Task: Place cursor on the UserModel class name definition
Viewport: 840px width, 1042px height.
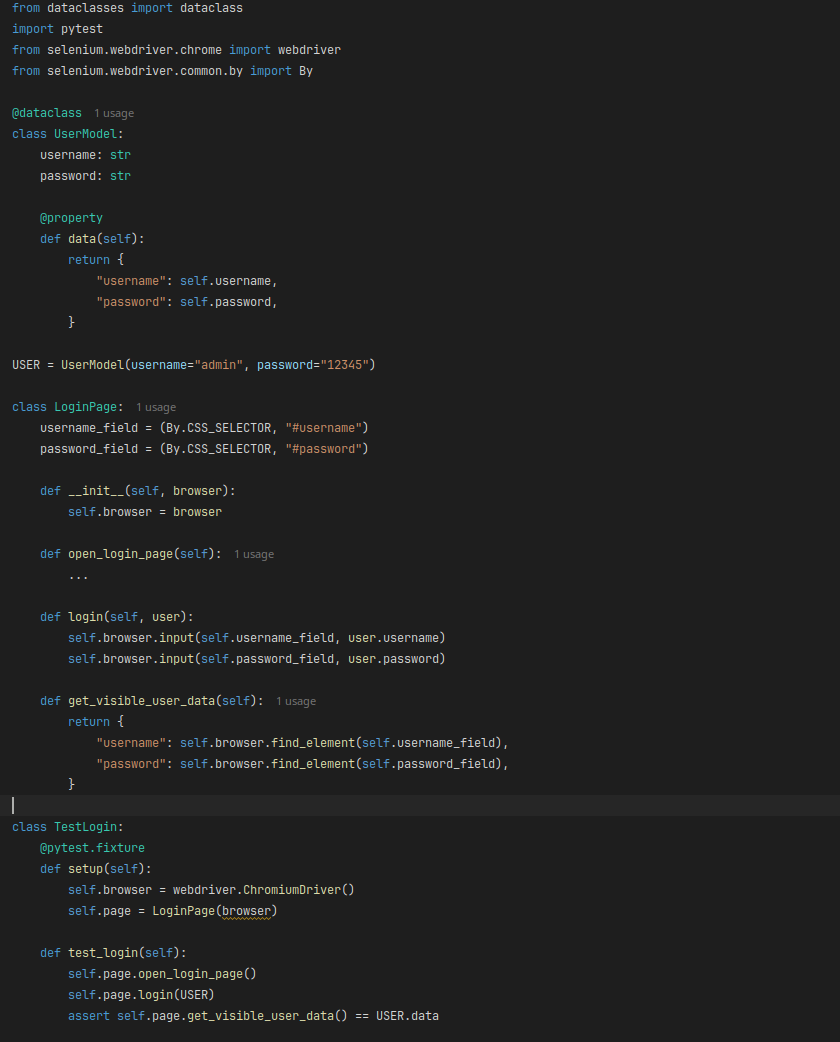Action: pos(88,134)
